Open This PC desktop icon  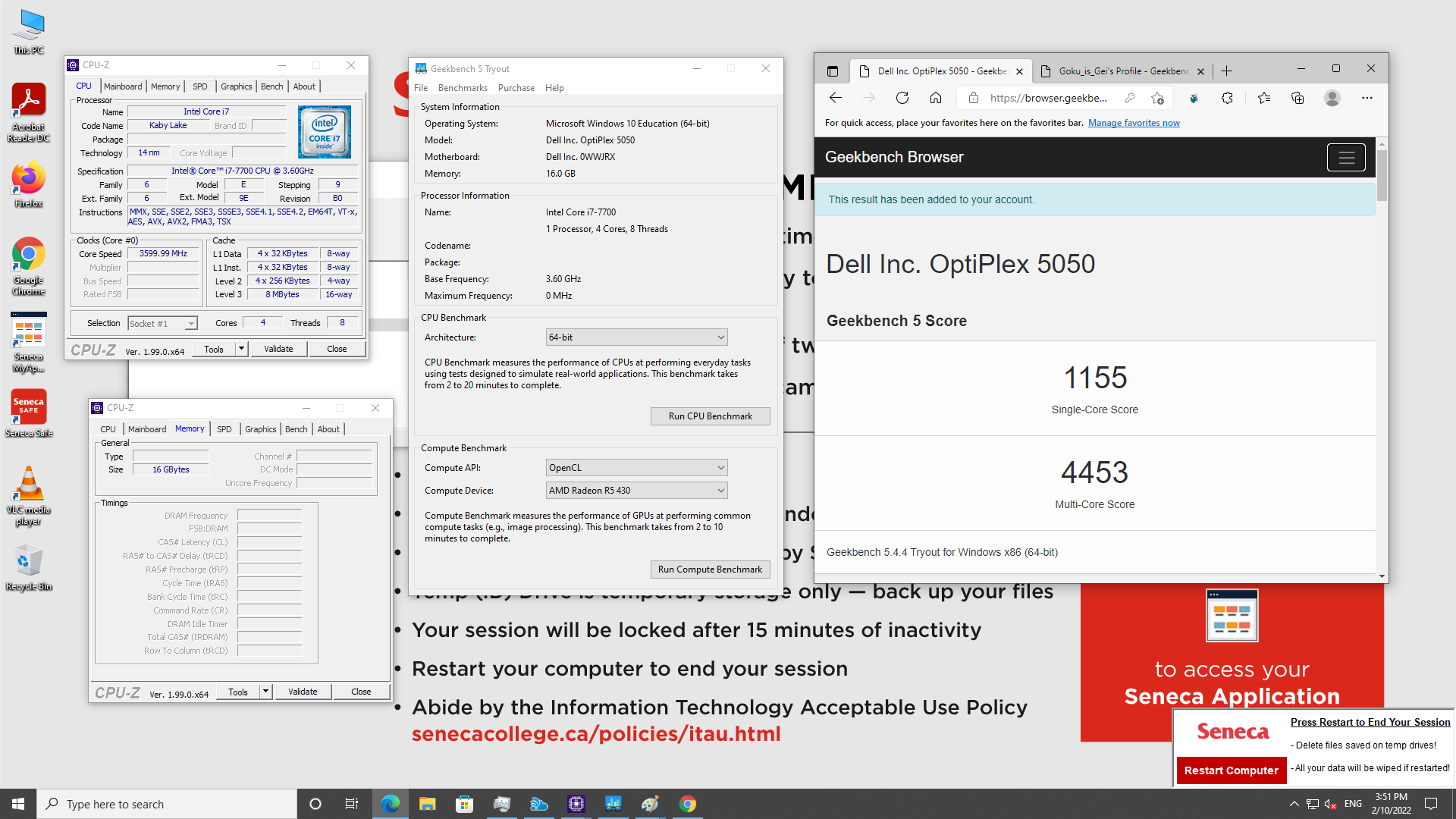pos(29,32)
